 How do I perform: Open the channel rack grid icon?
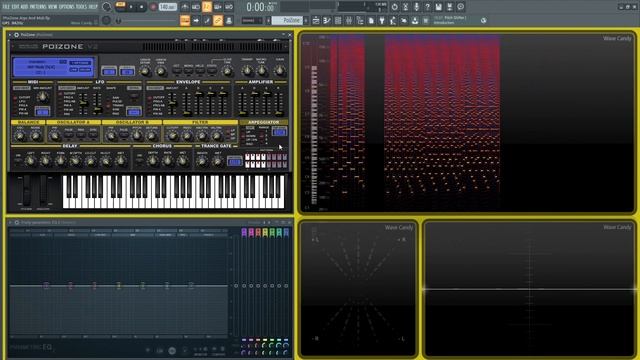tap(338, 20)
